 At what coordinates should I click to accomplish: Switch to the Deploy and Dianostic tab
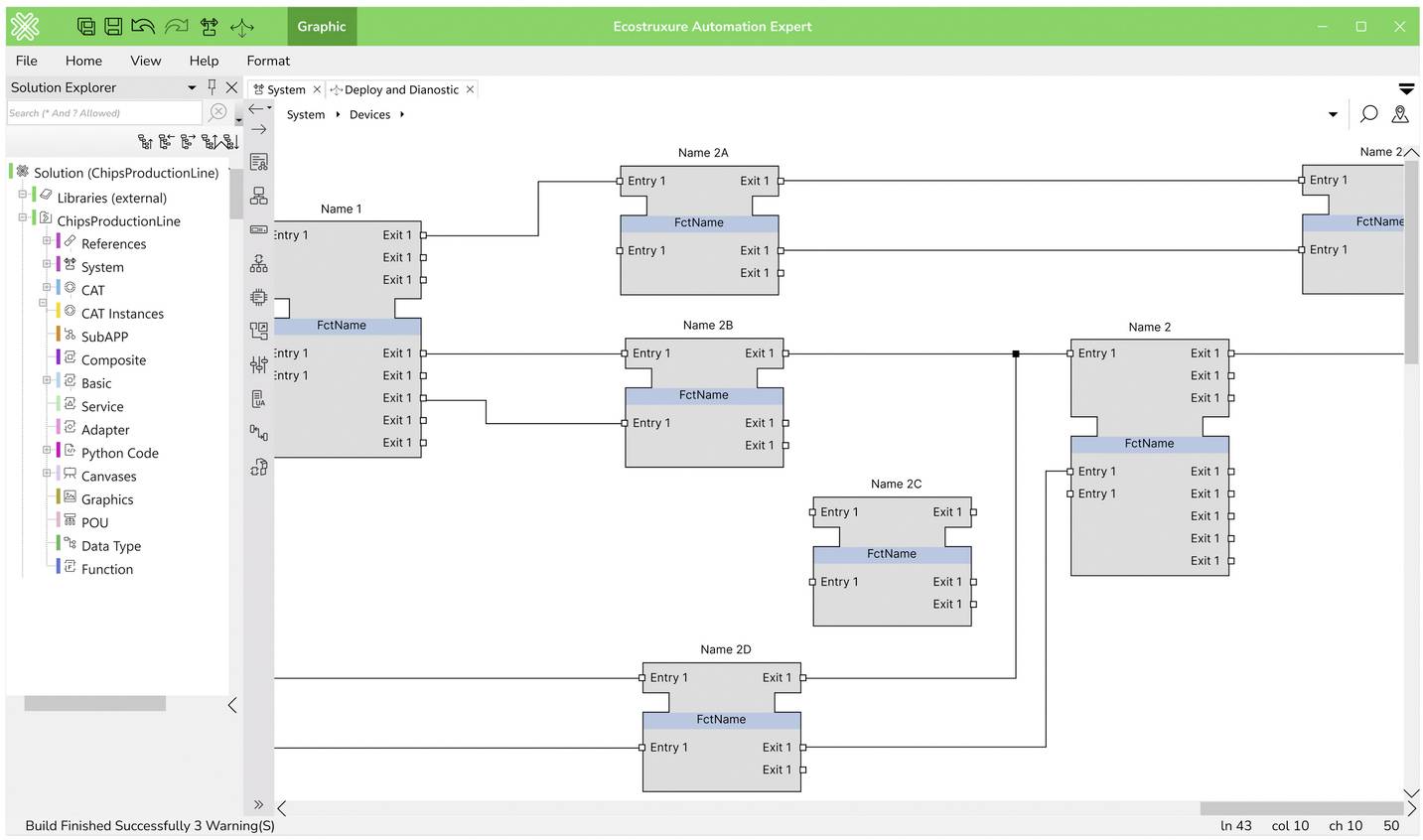[x=401, y=89]
